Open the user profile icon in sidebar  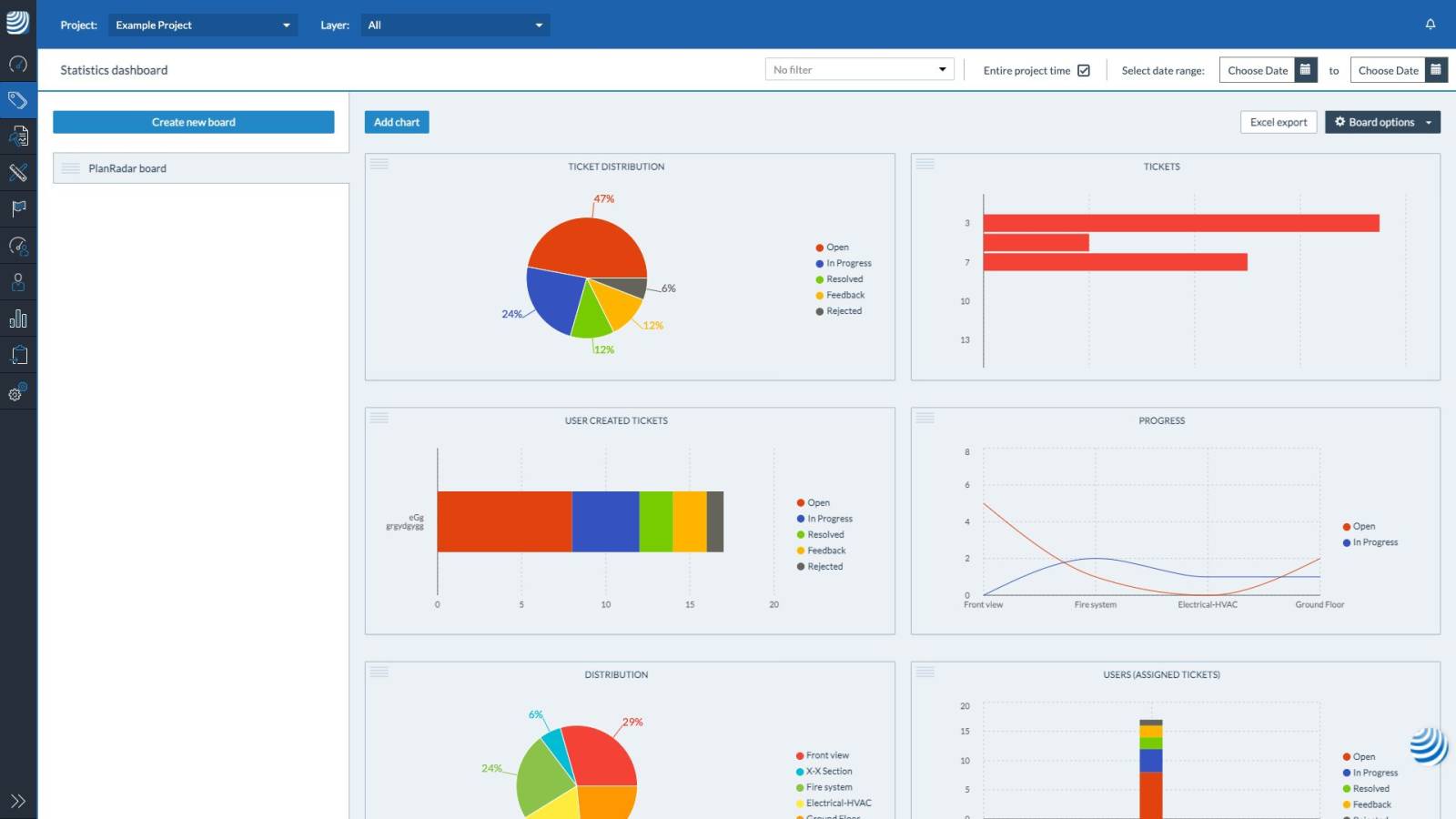coord(18,282)
